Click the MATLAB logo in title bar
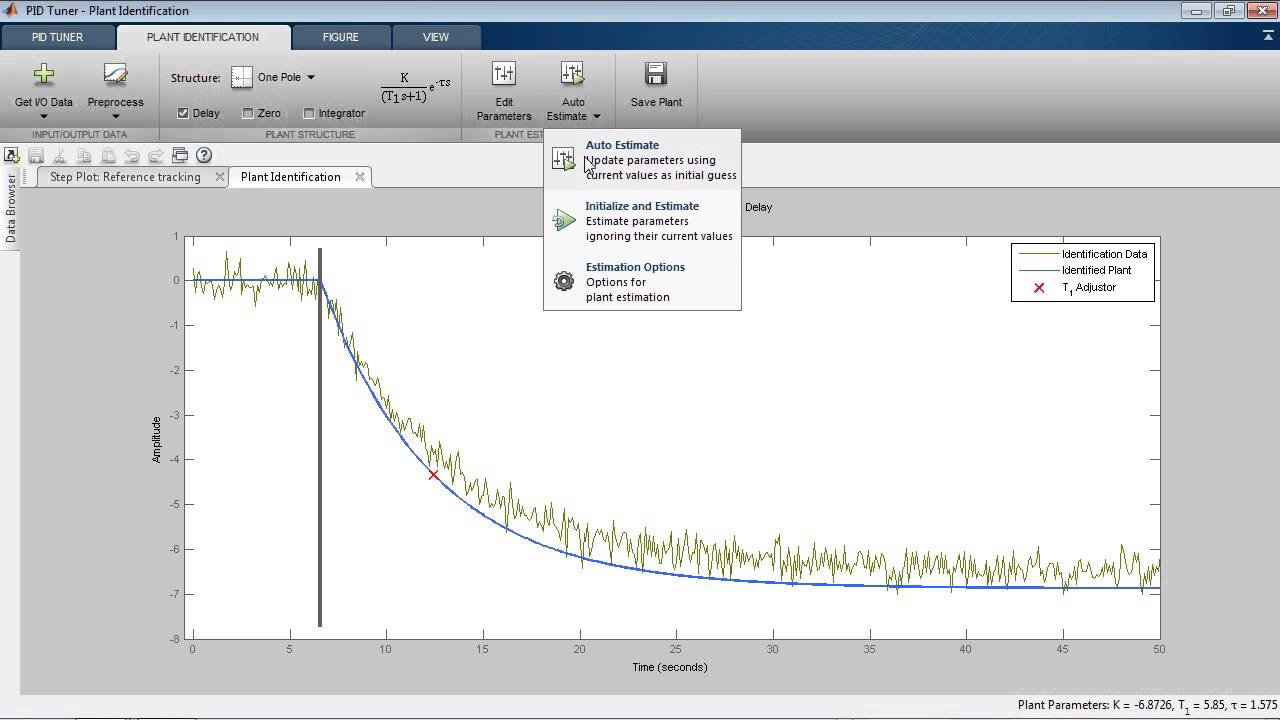The width and height of the screenshot is (1280, 720). (11, 10)
